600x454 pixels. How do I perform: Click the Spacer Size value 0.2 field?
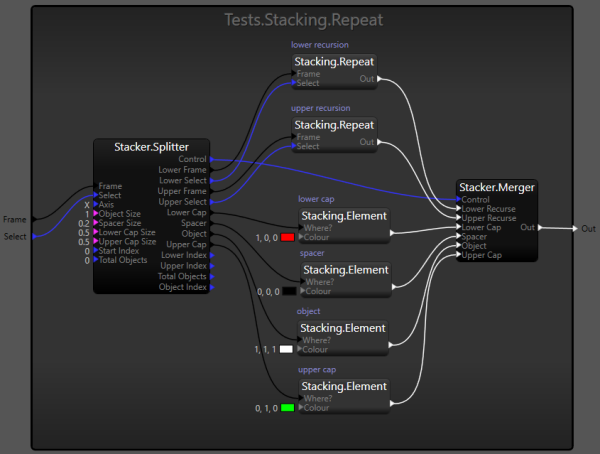[x=82, y=223]
